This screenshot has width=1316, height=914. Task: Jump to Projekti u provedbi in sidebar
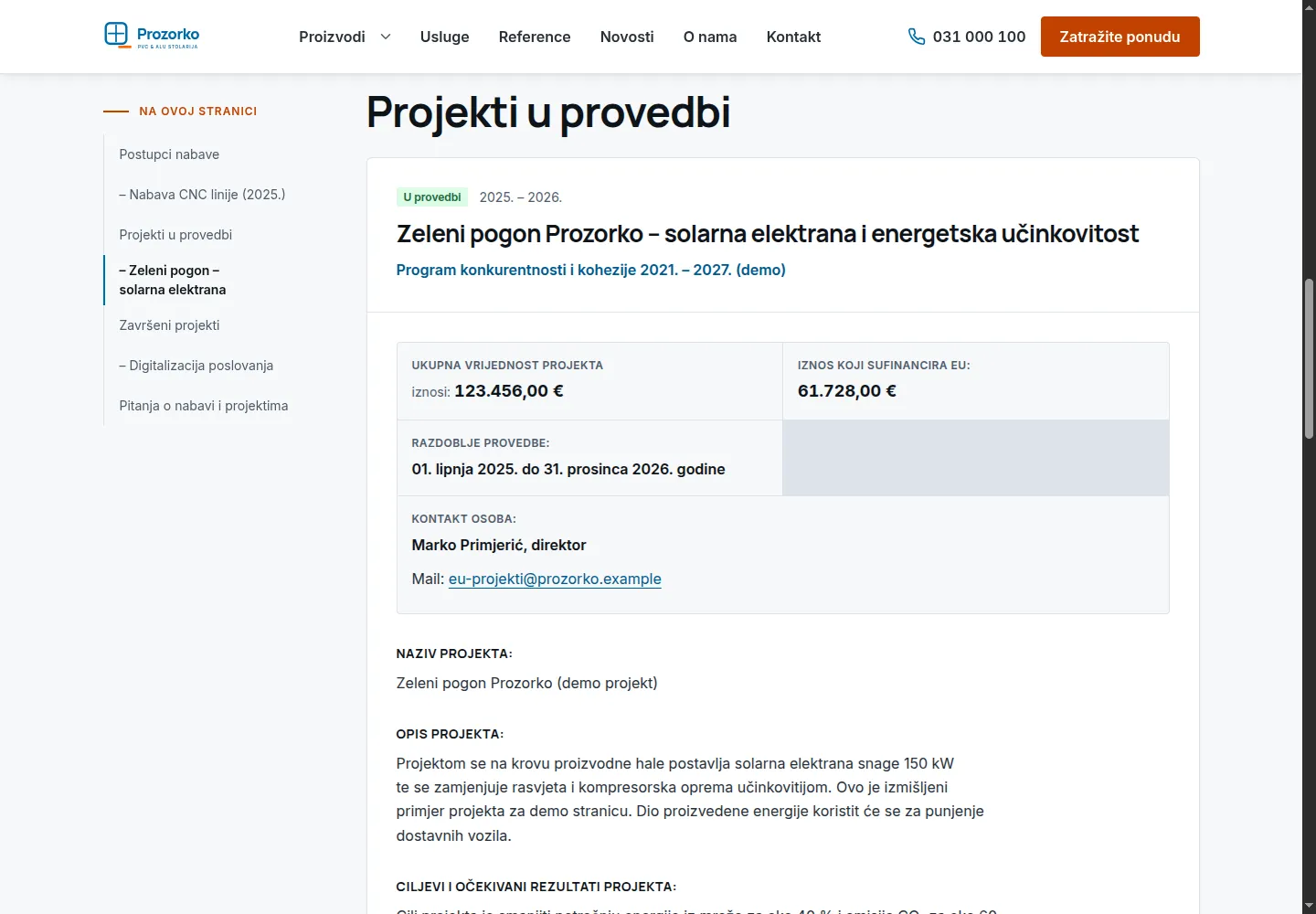pyautogui.click(x=175, y=235)
